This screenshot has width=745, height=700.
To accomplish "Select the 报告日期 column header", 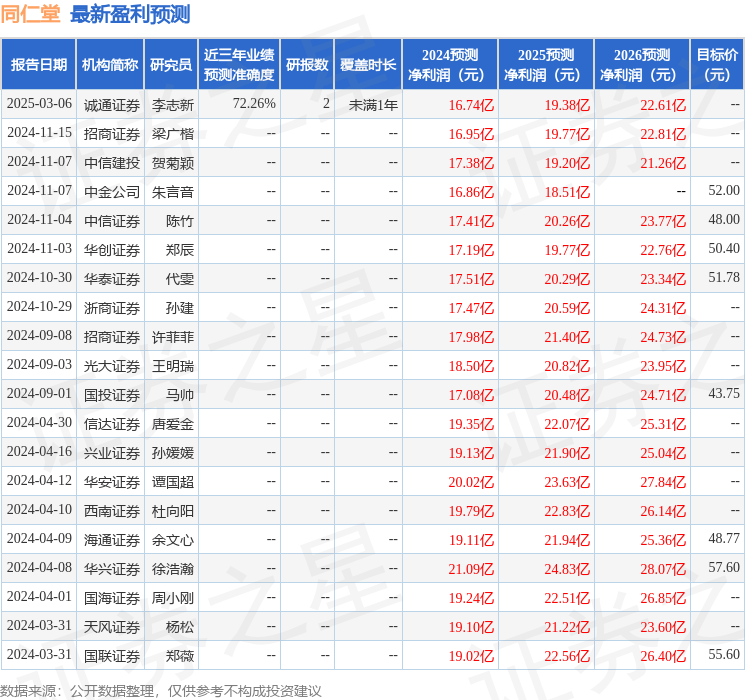I will tap(38, 65).
